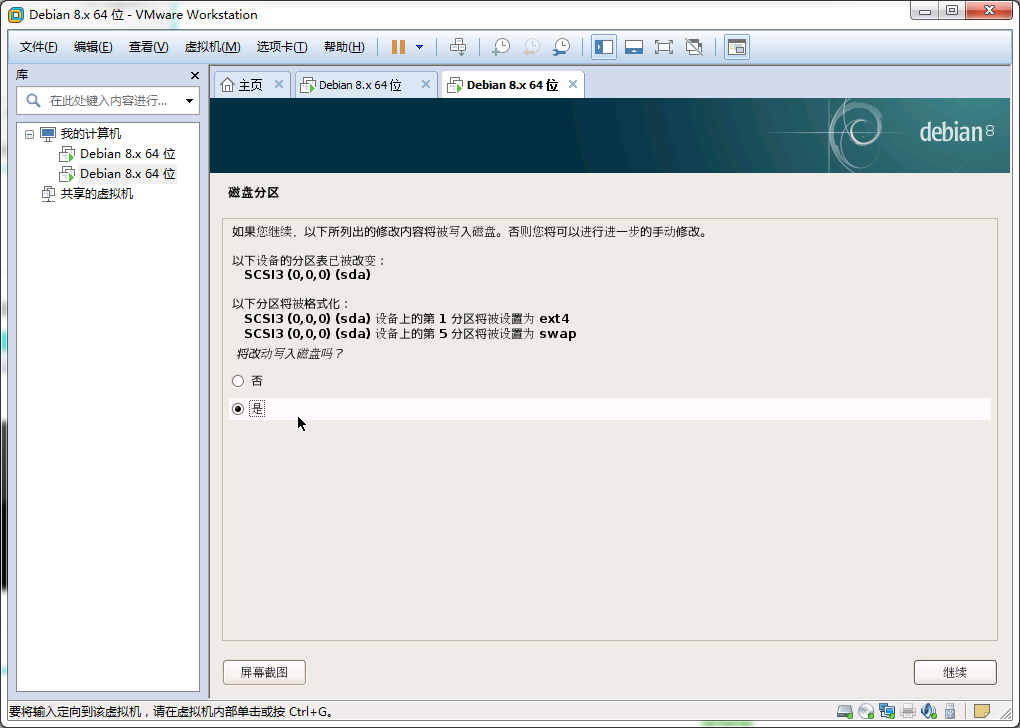Image resolution: width=1020 pixels, height=728 pixels.
Task: Click the 继续 button
Action: [x=955, y=672]
